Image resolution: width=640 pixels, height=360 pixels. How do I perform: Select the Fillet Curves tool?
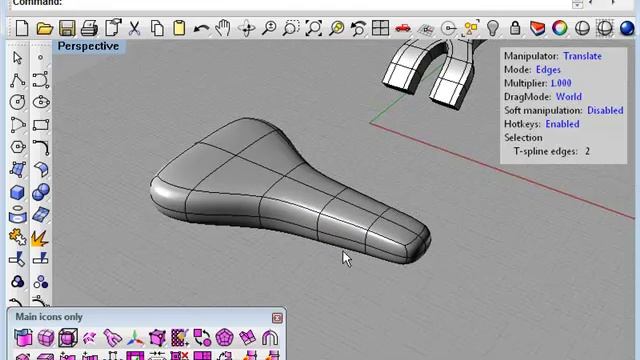tap(41, 147)
